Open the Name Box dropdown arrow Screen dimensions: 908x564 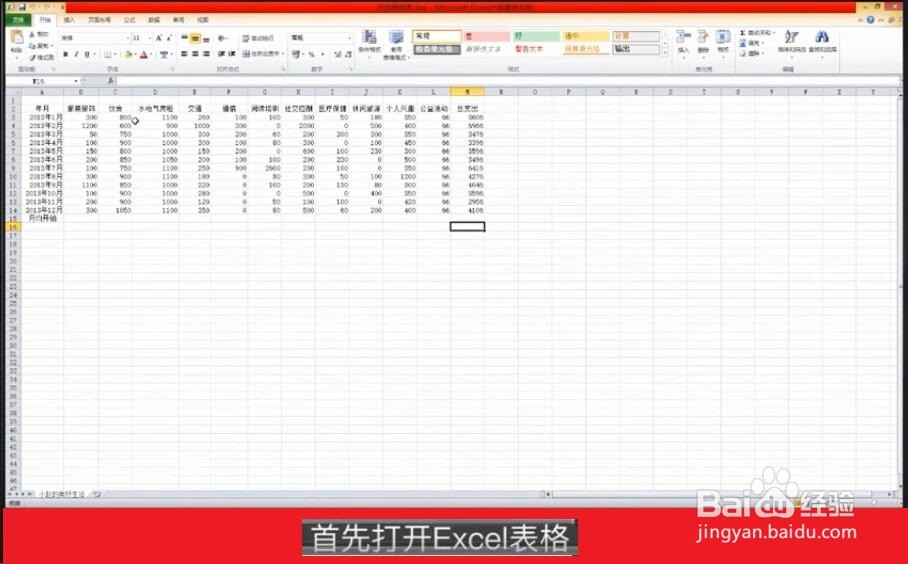click(76, 81)
